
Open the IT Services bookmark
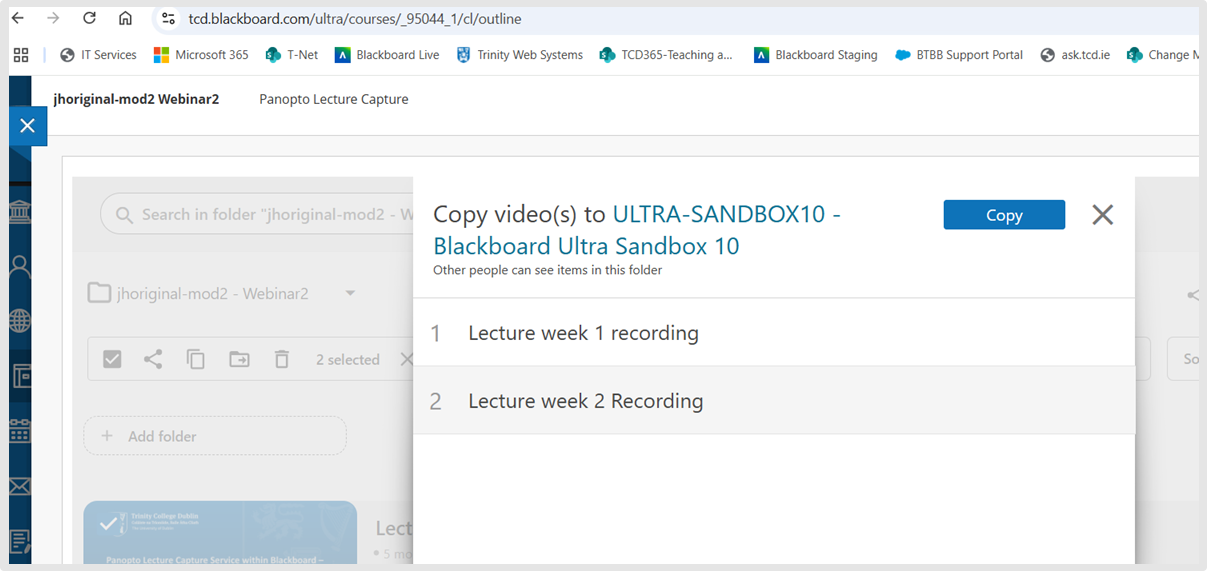[98, 55]
